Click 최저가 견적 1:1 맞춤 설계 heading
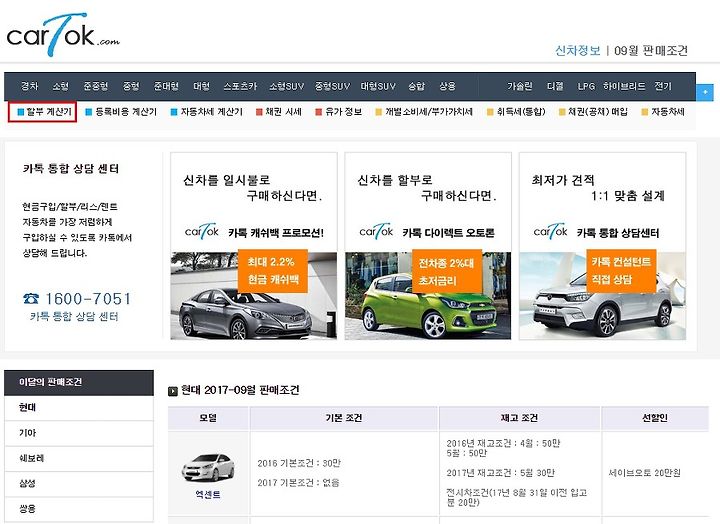720x524 pixels. point(598,188)
